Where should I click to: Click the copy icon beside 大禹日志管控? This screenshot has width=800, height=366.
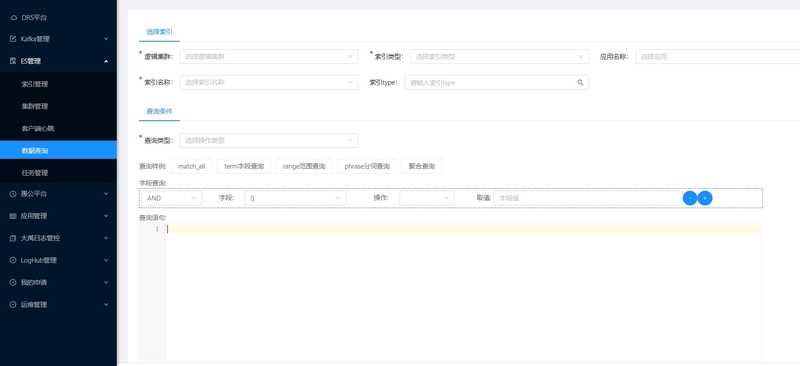point(13,238)
